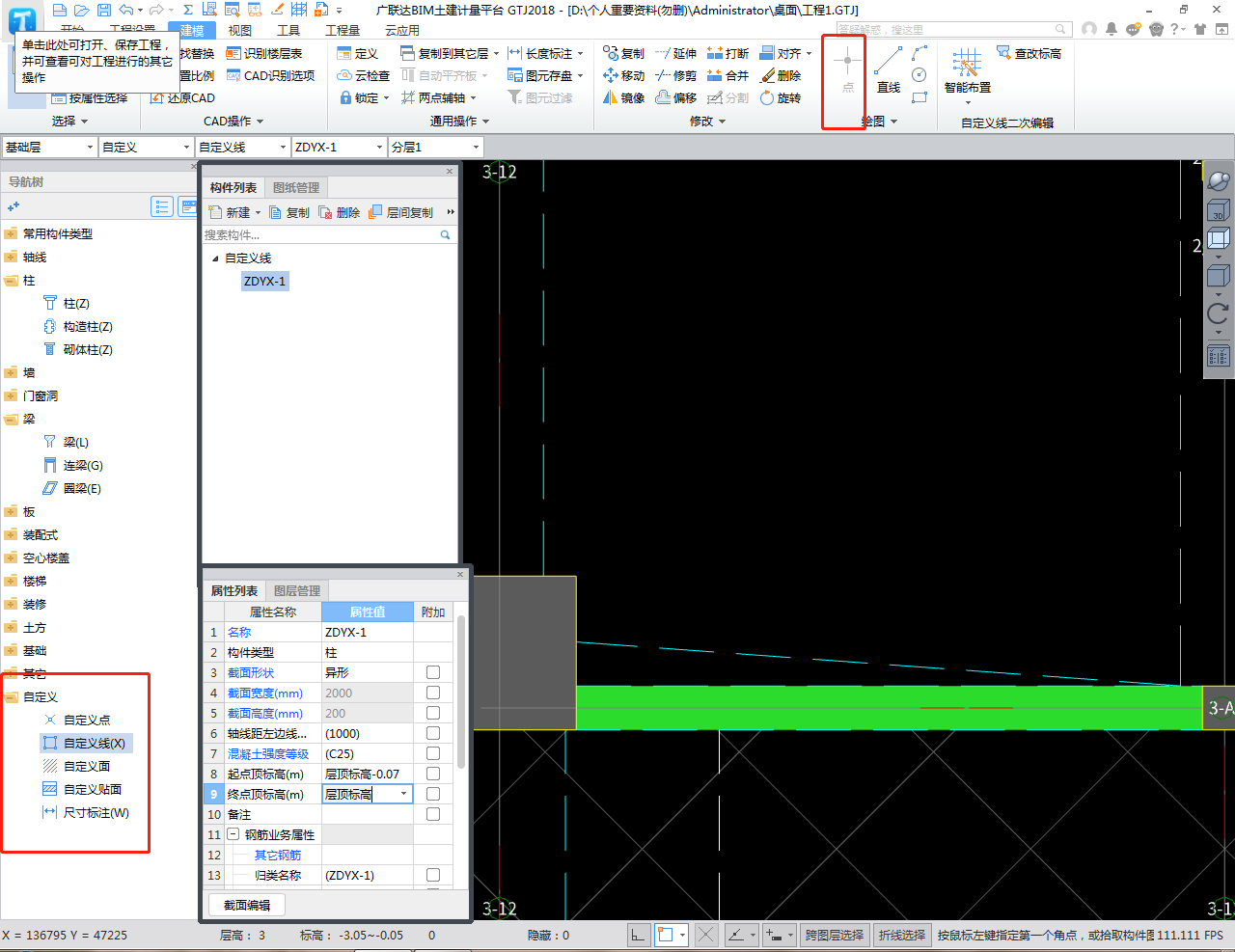This screenshot has height=952, width=1235.
Task: Toggle orthogonal mode icon in status bar
Action: (x=638, y=935)
